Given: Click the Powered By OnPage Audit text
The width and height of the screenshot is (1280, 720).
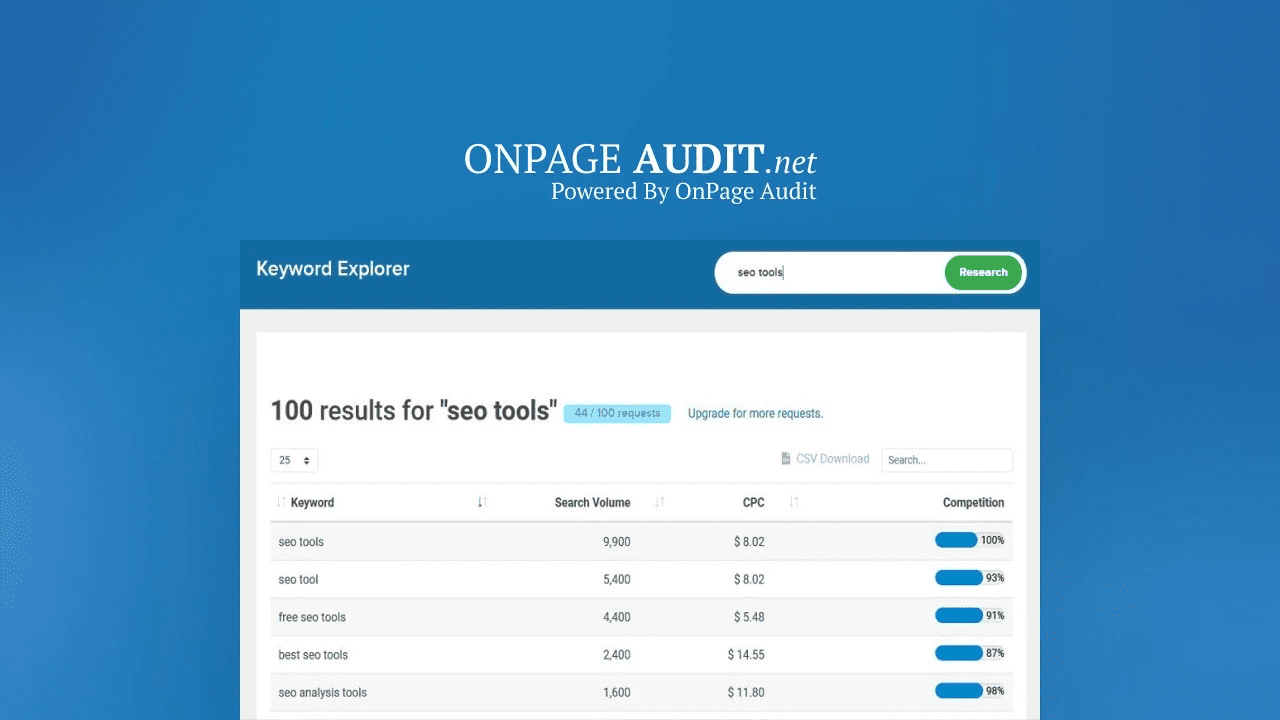Looking at the screenshot, I should point(683,192).
